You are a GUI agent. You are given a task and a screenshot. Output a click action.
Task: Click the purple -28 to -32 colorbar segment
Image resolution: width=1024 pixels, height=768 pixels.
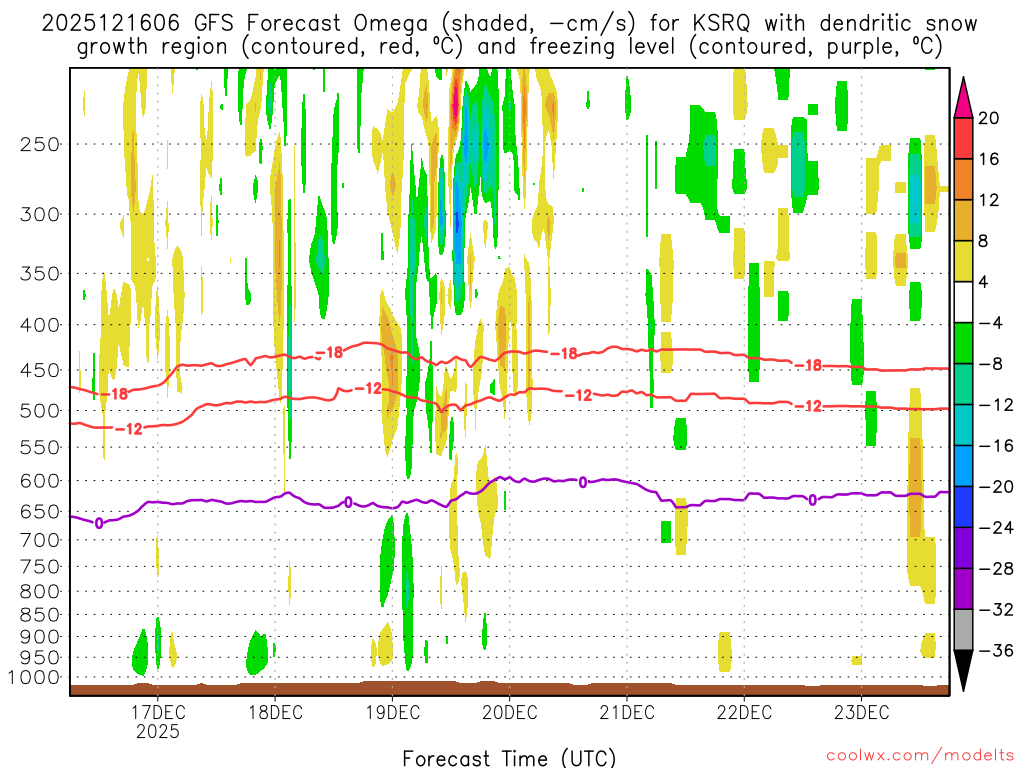pos(963,589)
